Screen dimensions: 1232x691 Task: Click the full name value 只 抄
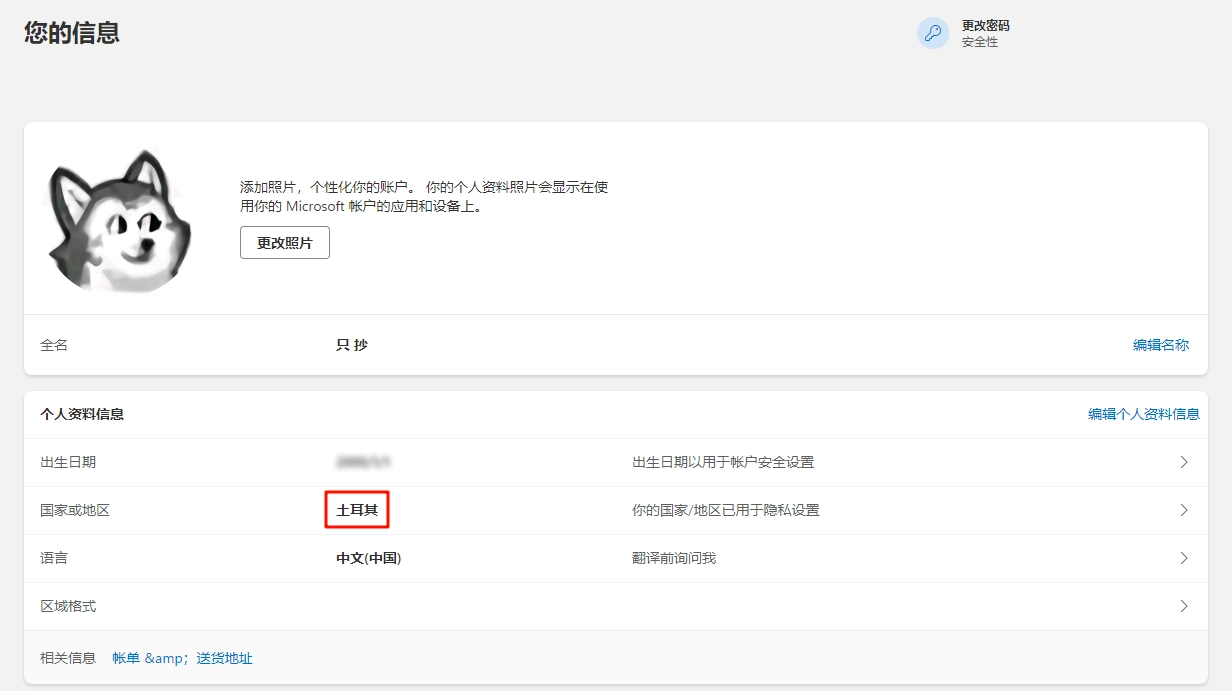[x=352, y=345]
